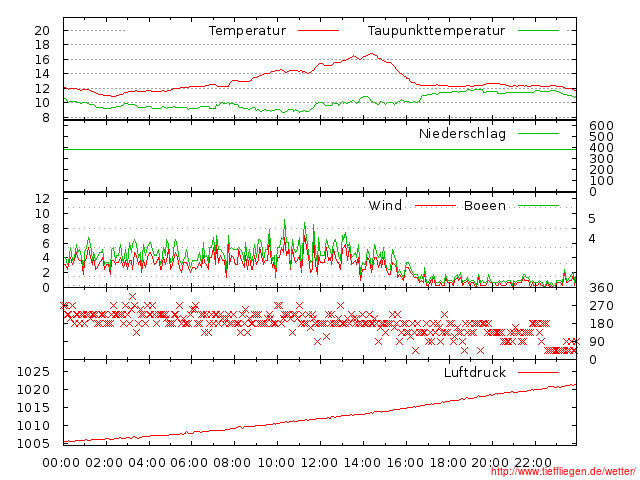Click the 180 wind direction axis value
Image resolution: width=640 pixels, height=480 pixels.
601,324
